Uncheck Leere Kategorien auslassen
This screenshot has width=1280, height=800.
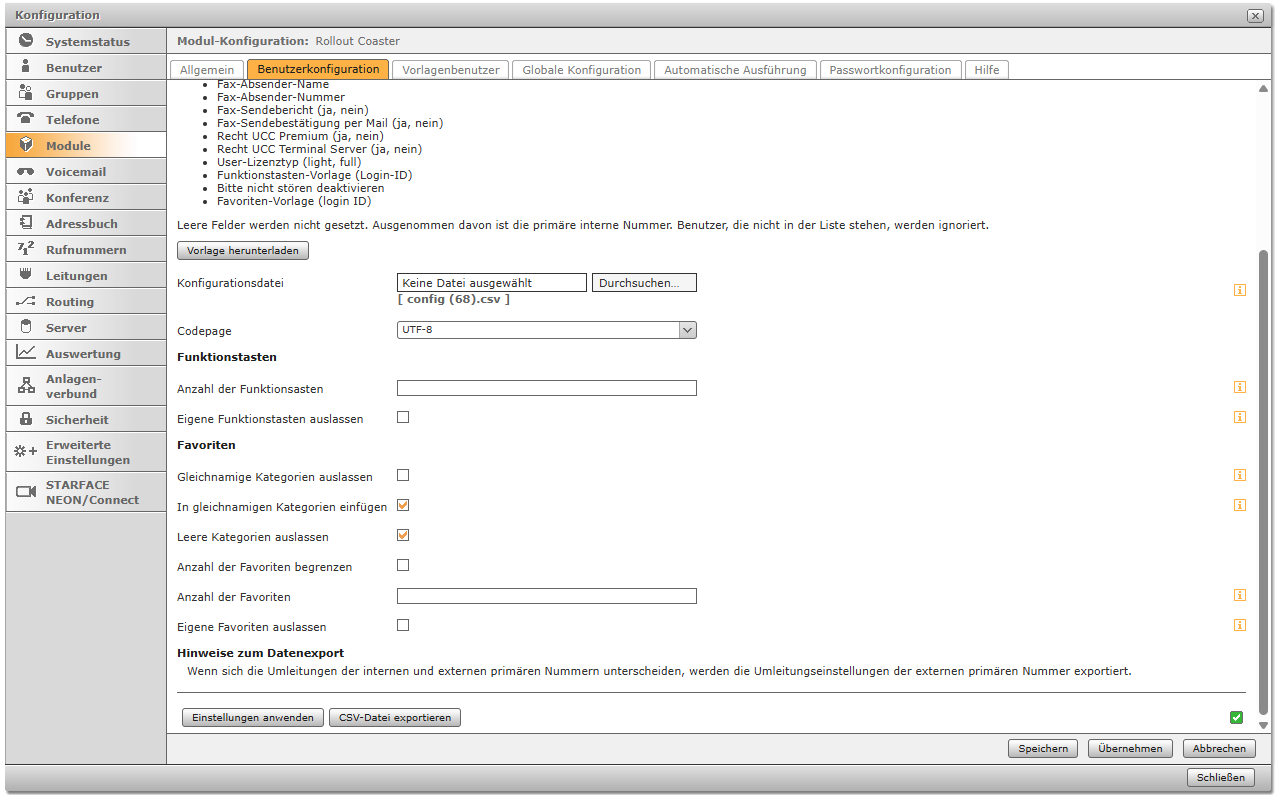(x=403, y=535)
